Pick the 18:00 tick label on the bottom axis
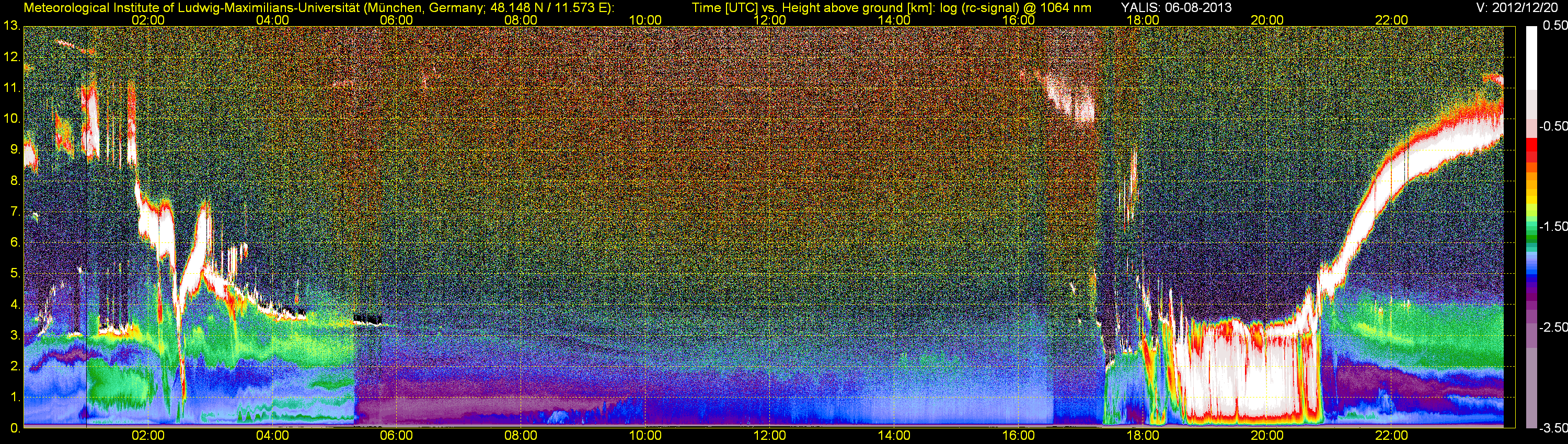 [x=1143, y=436]
